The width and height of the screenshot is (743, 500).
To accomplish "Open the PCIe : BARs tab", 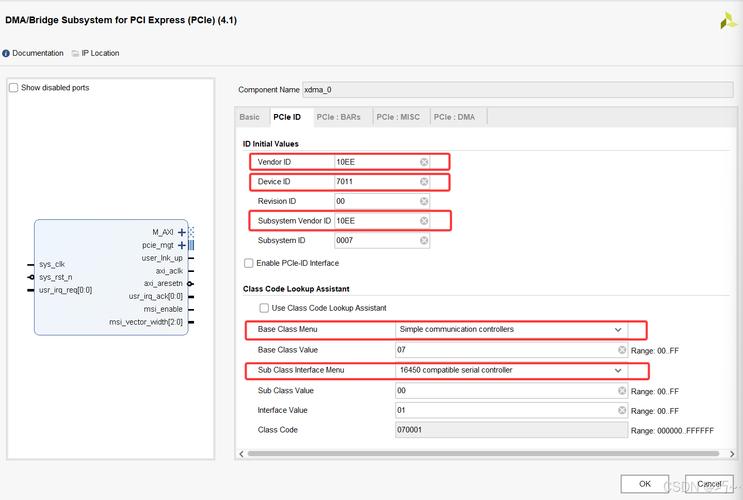I will click(338, 117).
